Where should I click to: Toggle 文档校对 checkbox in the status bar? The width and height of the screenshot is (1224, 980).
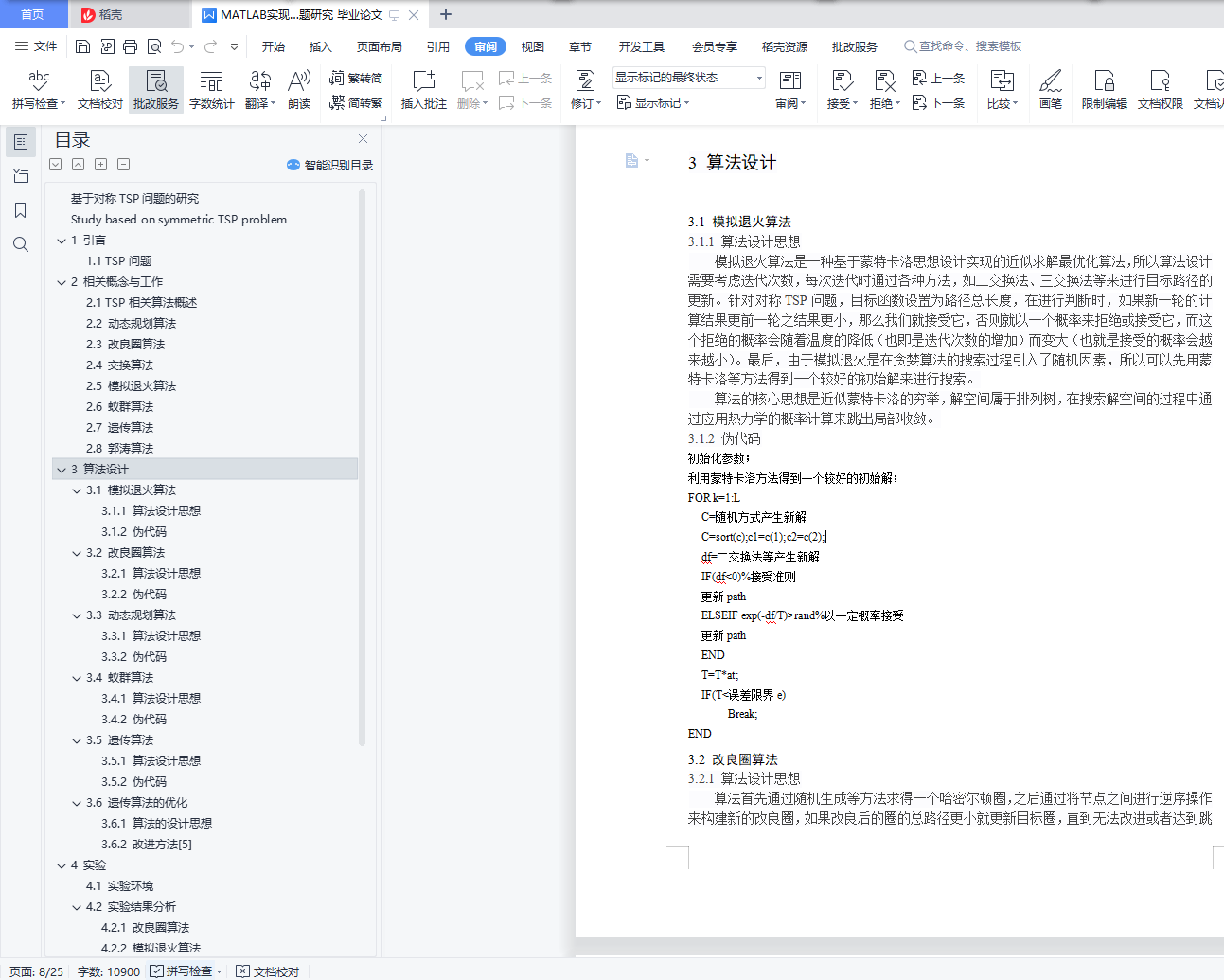[x=243, y=971]
